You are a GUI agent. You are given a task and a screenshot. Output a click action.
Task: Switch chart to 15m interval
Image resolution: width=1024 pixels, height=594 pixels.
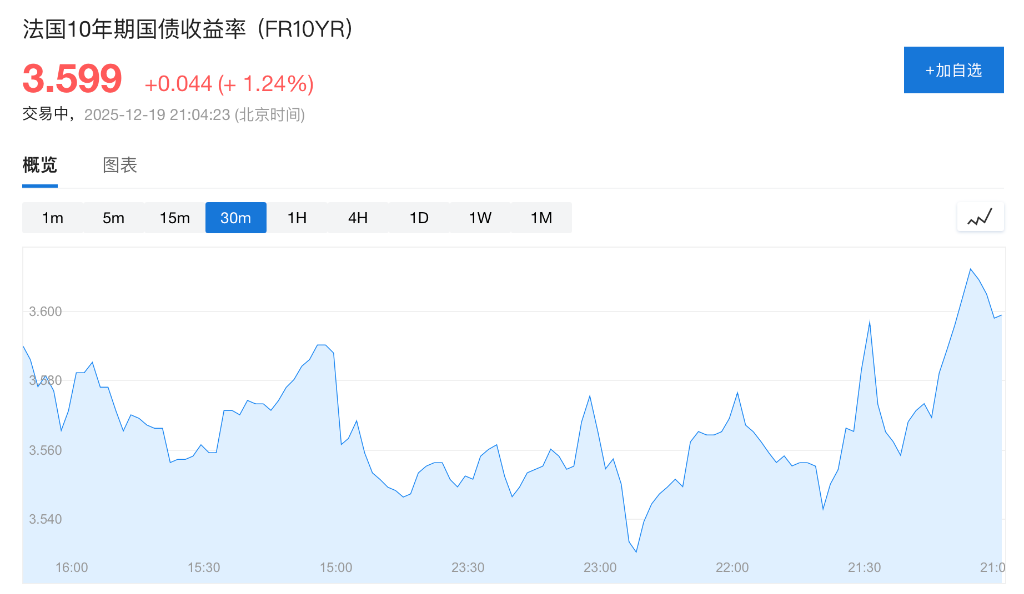[x=175, y=218]
